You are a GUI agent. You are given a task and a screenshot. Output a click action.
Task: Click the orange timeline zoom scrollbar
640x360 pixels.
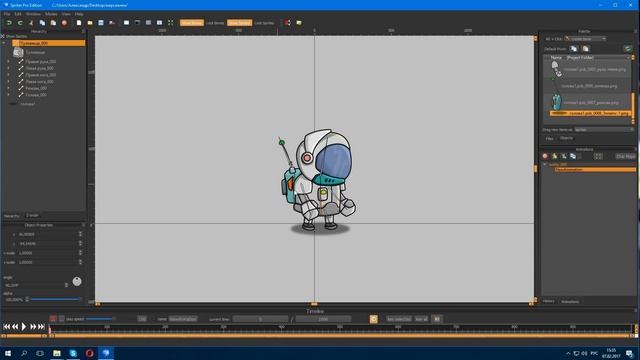point(342,336)
